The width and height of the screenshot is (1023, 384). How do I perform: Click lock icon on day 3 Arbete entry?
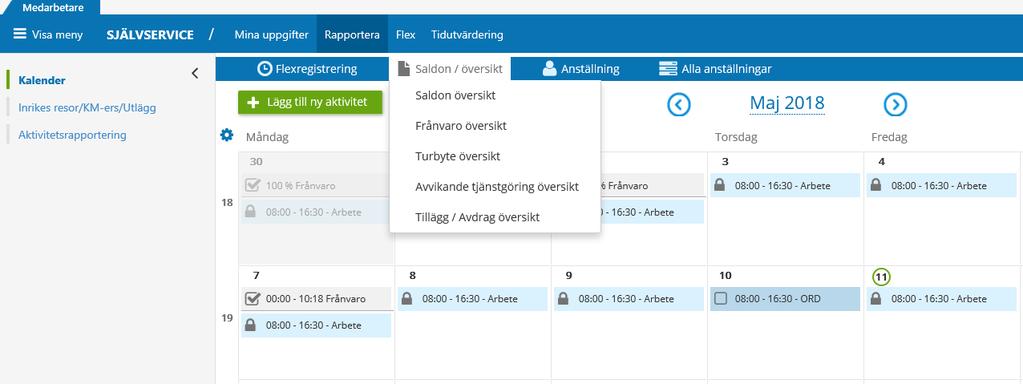pos(719,185)
